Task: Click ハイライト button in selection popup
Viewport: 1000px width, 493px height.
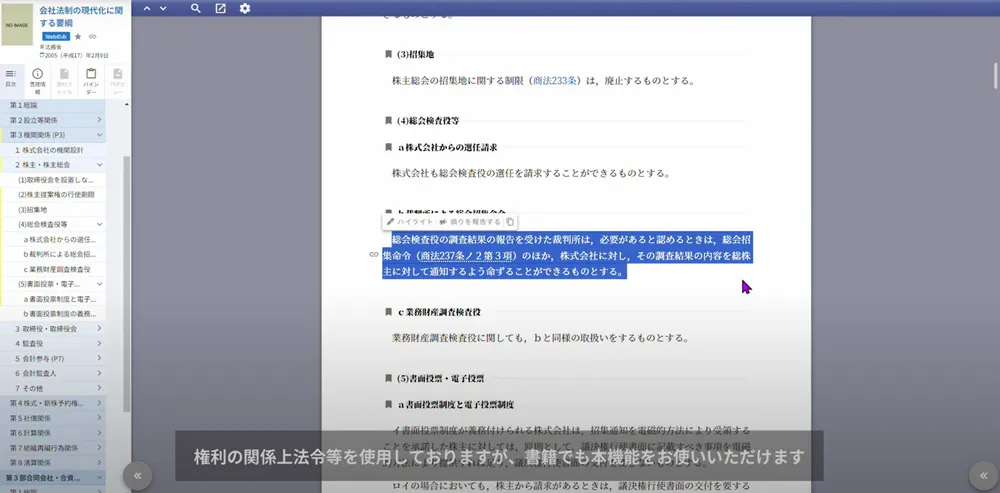Action: pyautogui.click(x=410, y=222)
